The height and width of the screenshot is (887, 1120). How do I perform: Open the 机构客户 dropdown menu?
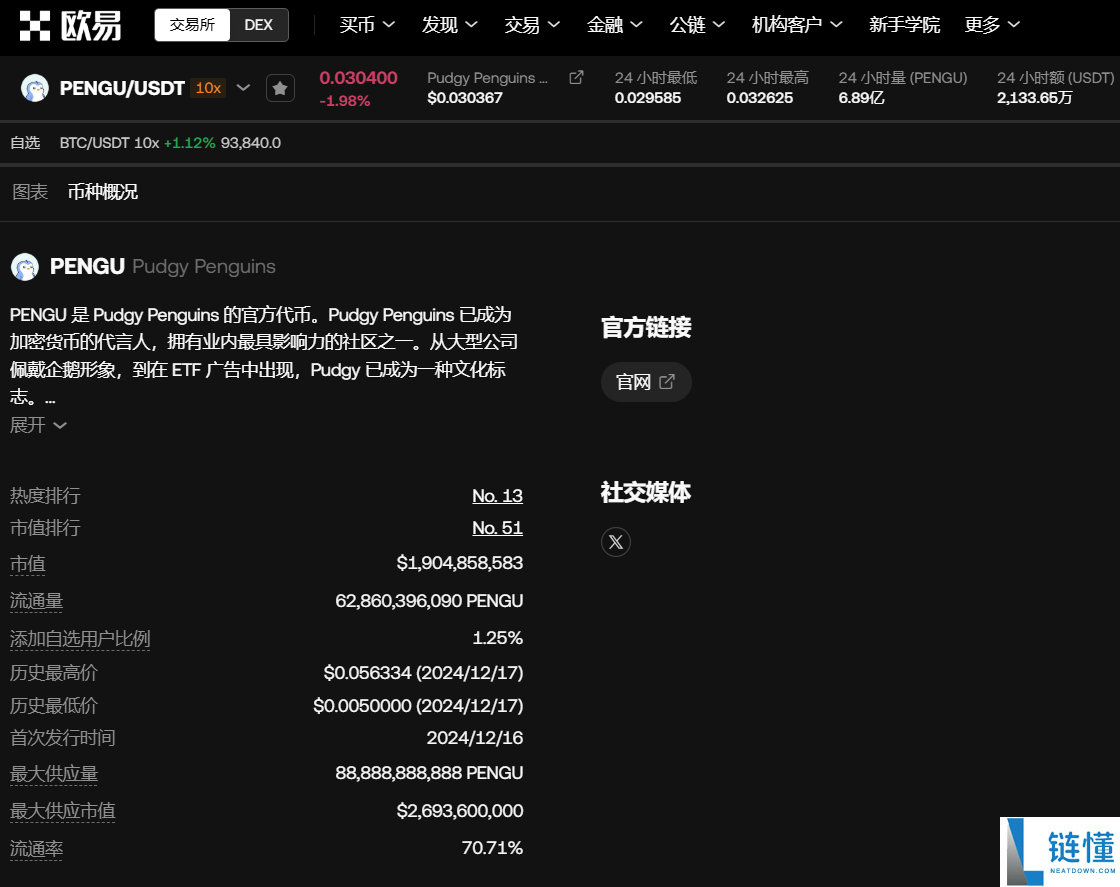pyautogui.click(x=797, y=25)
